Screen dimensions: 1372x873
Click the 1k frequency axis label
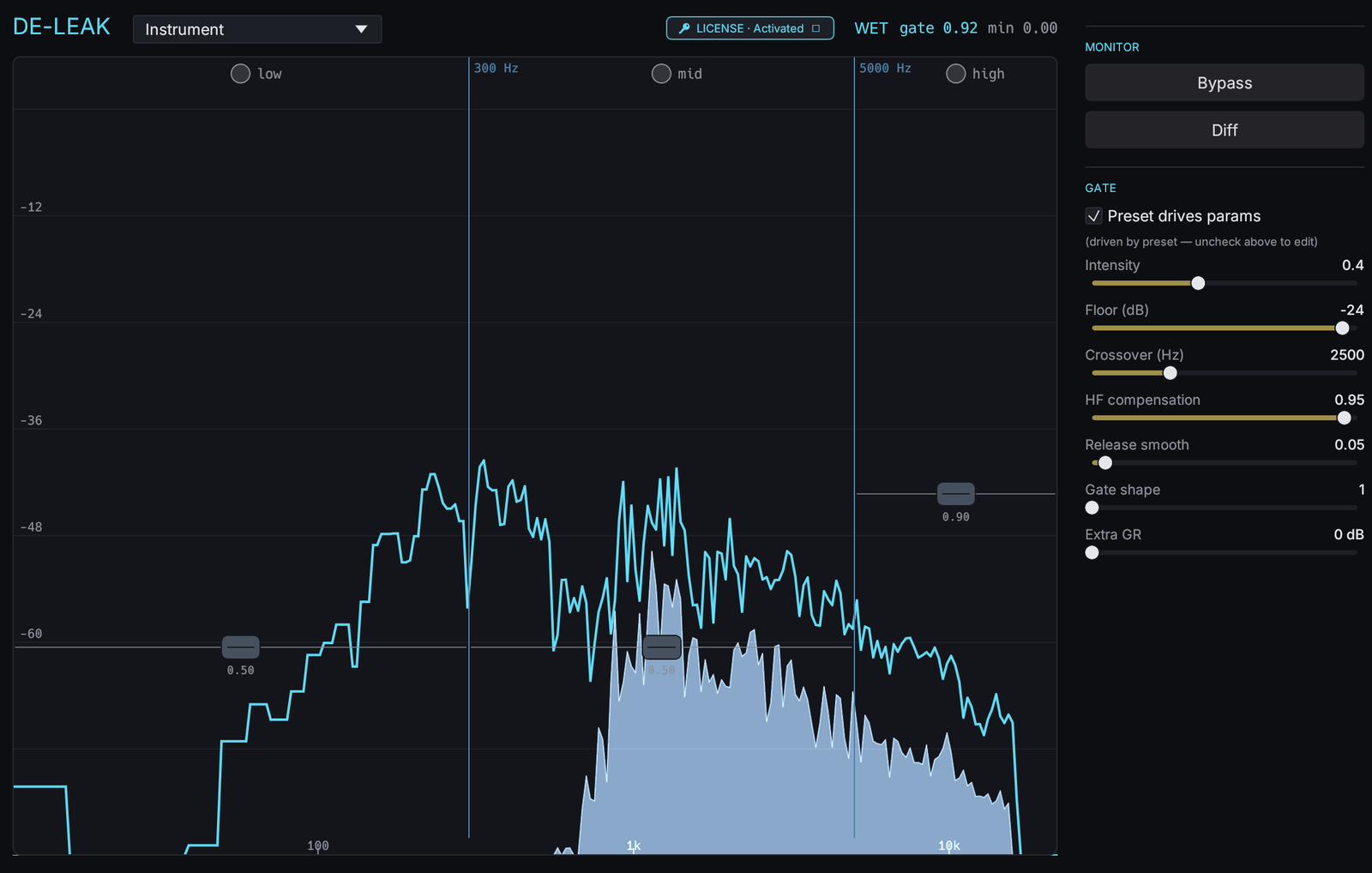click(634, 846)
